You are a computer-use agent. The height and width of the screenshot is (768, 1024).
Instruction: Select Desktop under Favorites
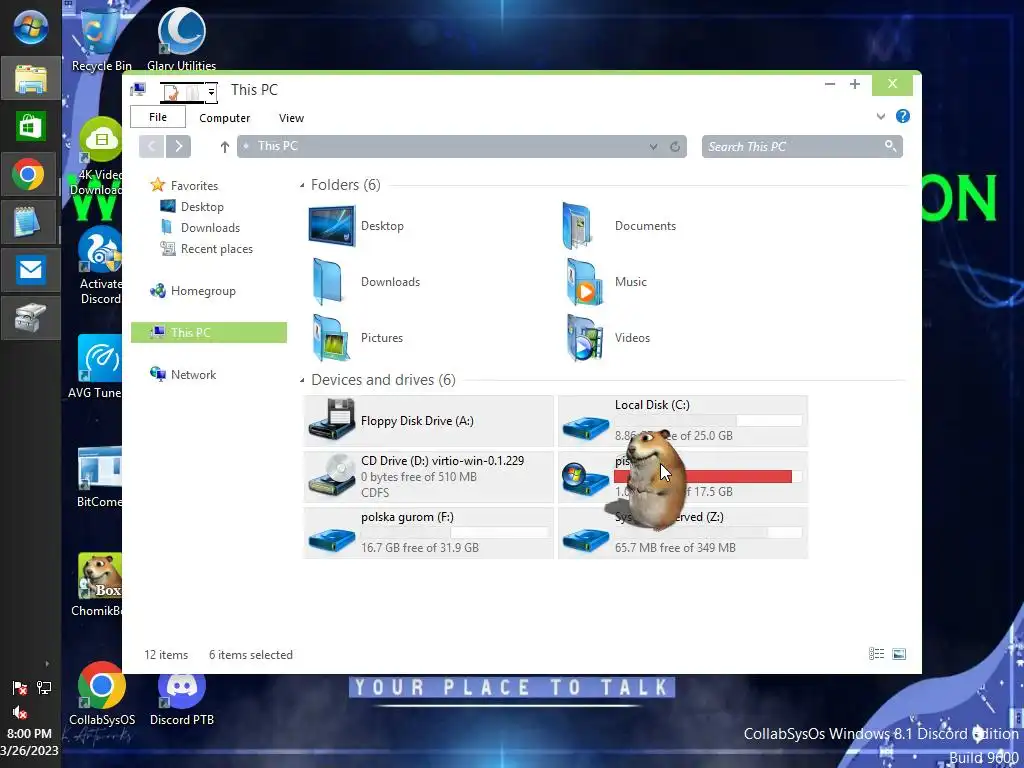pyautogui.click(x=192, y=207)
